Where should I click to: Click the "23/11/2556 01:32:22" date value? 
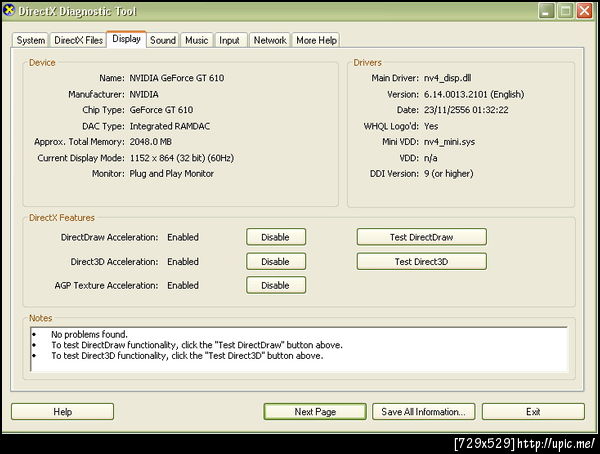click(x=466, y=110)
